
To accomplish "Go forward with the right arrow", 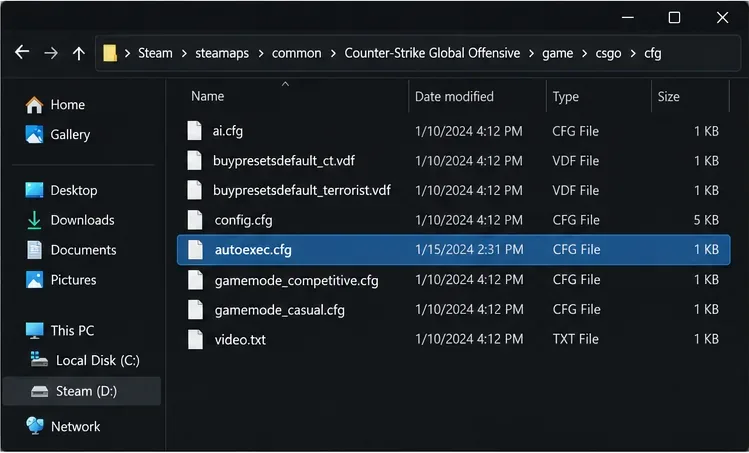I will tap(51, 53).
